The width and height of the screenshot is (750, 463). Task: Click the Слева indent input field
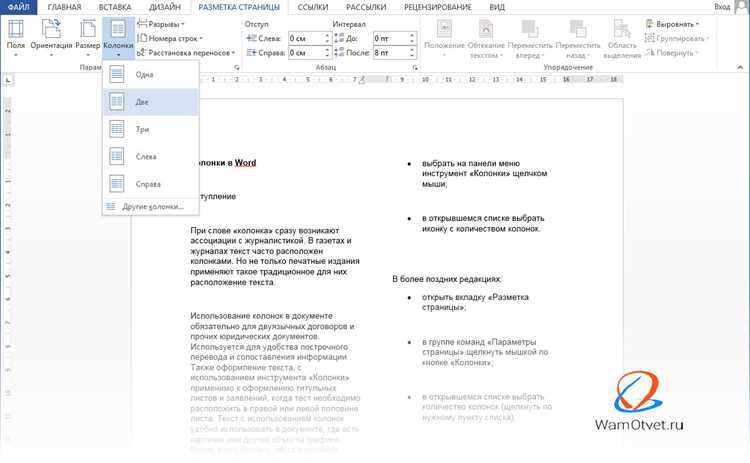pos(306,38)
